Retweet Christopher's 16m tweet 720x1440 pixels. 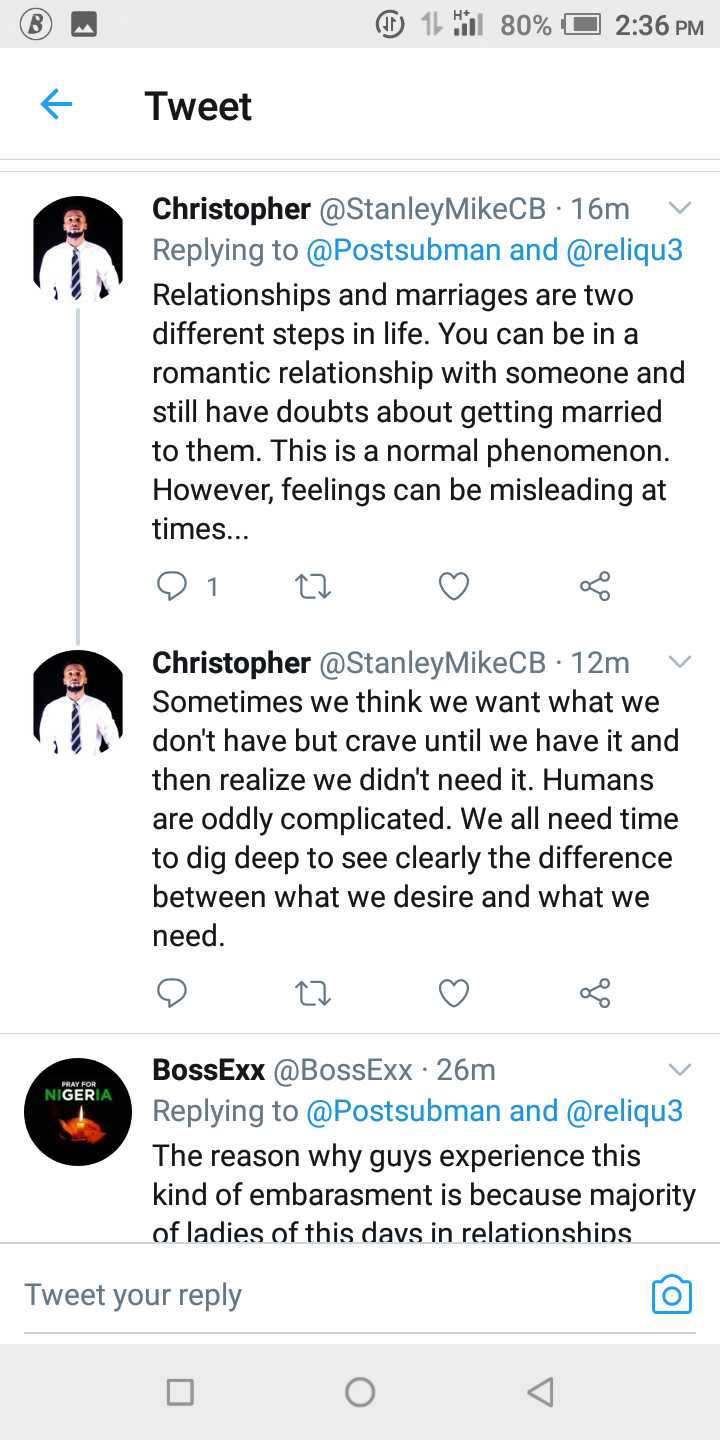pos(314,586)
